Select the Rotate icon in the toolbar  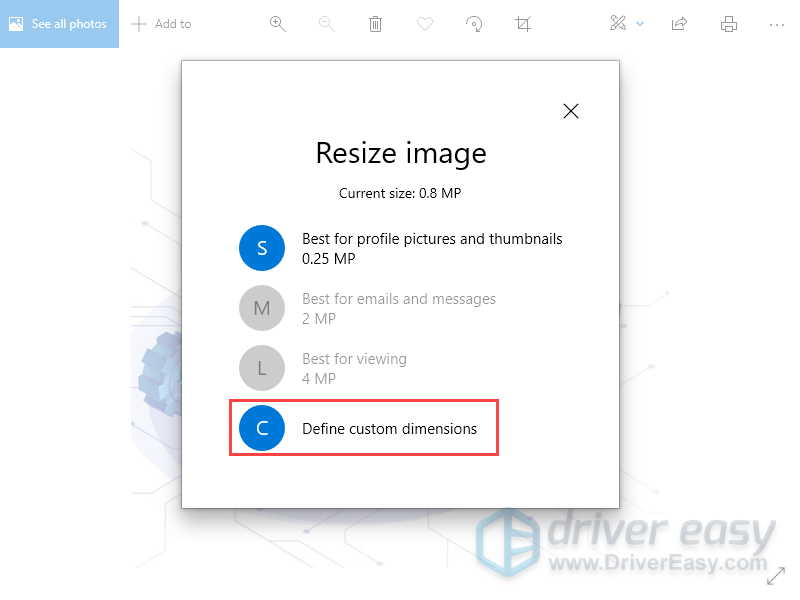click(x=473, y=23)
